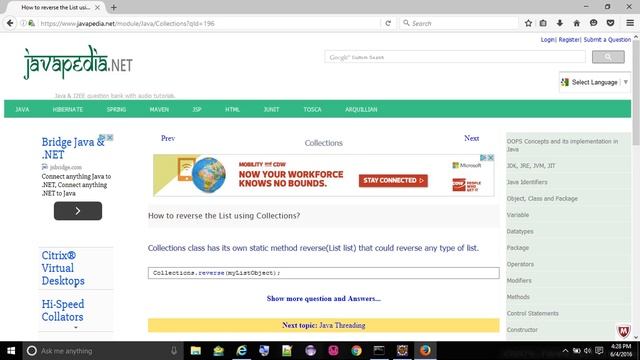Reload the page with the refresh icon
The image size is (640, 360).
[x=388, y=23]
